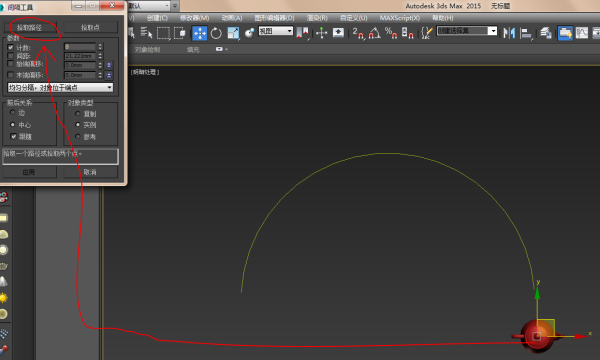This screenshot has height=360, width=600.
Task: Click the Window/Crossing selection toggle icon
Action: point(180,33)
